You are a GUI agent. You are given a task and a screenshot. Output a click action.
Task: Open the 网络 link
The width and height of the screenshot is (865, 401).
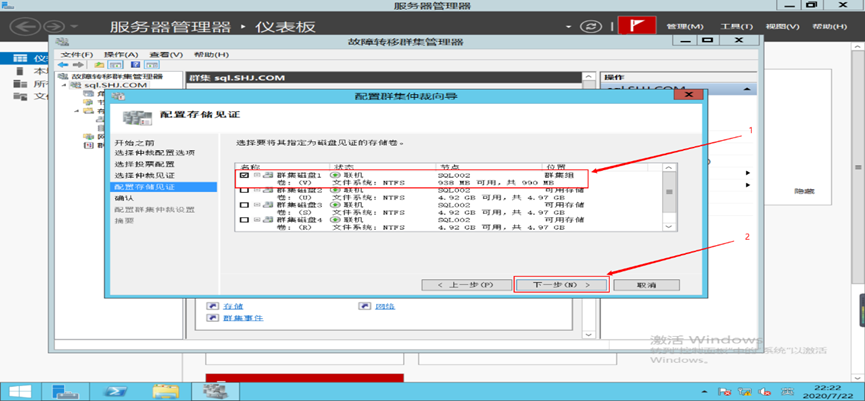point(385,306)
